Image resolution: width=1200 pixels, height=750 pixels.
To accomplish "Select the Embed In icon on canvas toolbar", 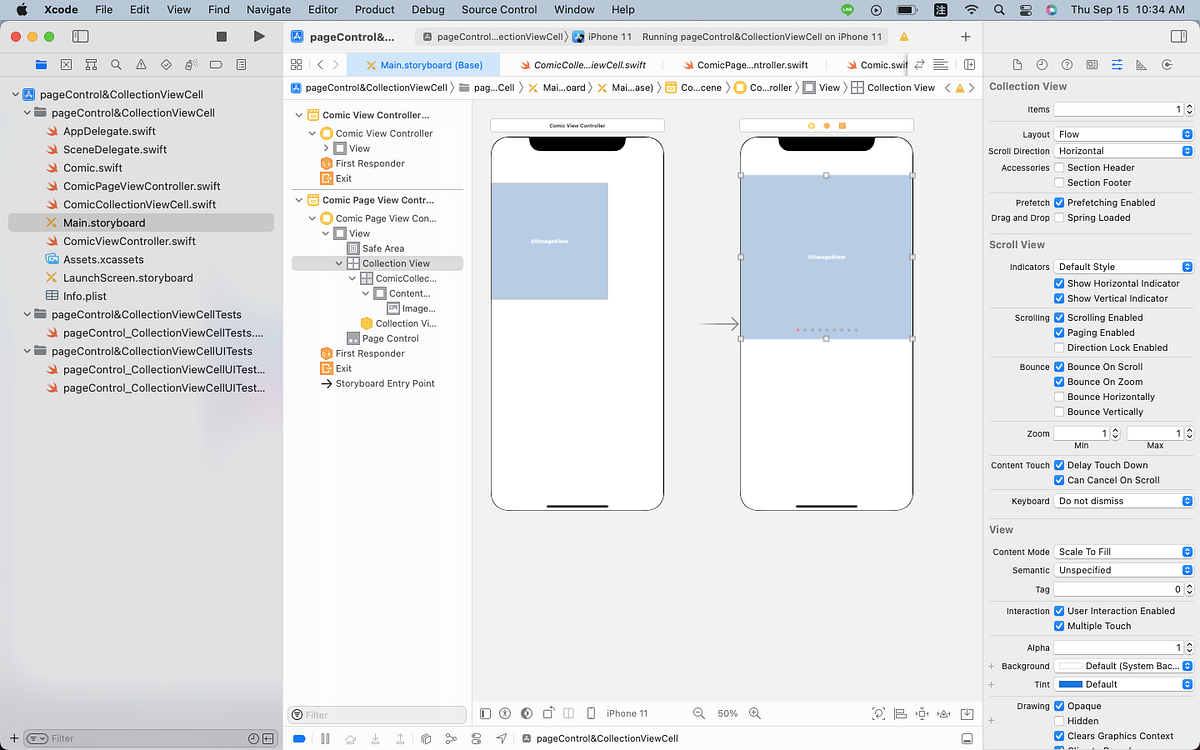I will click(x=966, y=713).
